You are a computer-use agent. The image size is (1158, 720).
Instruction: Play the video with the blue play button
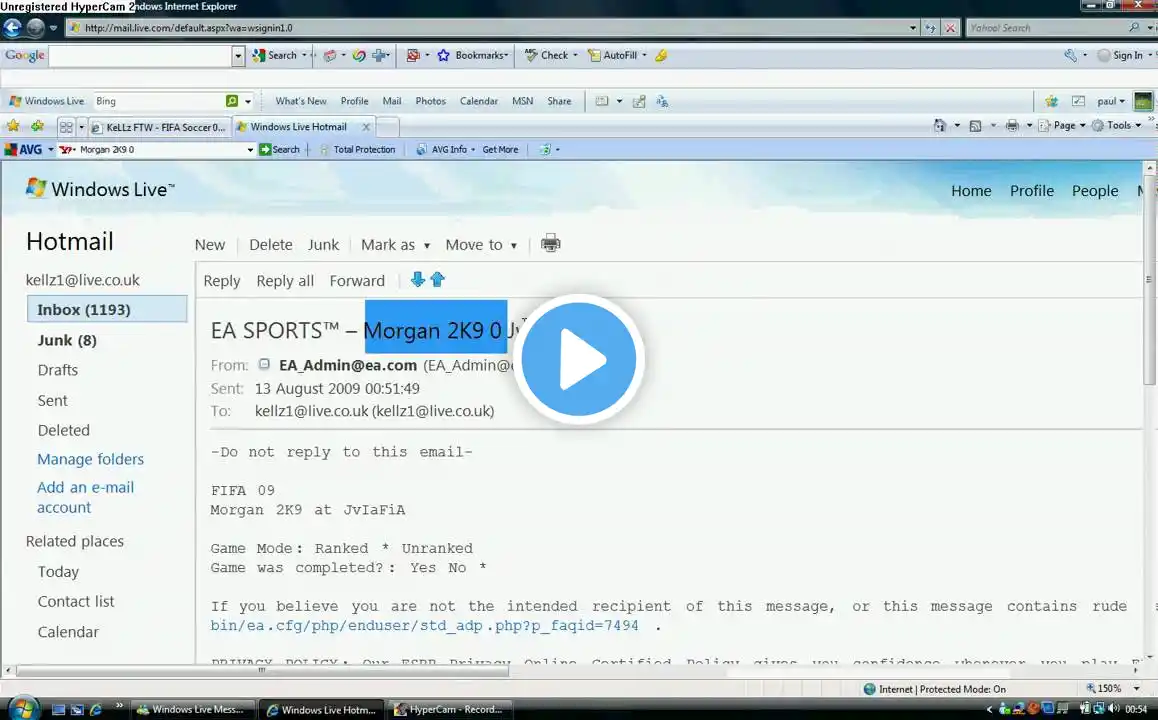coord(579,360)
